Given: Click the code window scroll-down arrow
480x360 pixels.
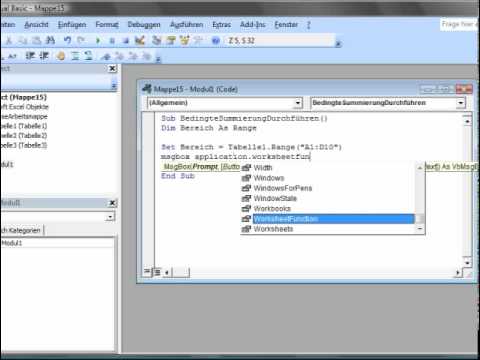Looking at the screenshot, I should [x=467, y=263].
